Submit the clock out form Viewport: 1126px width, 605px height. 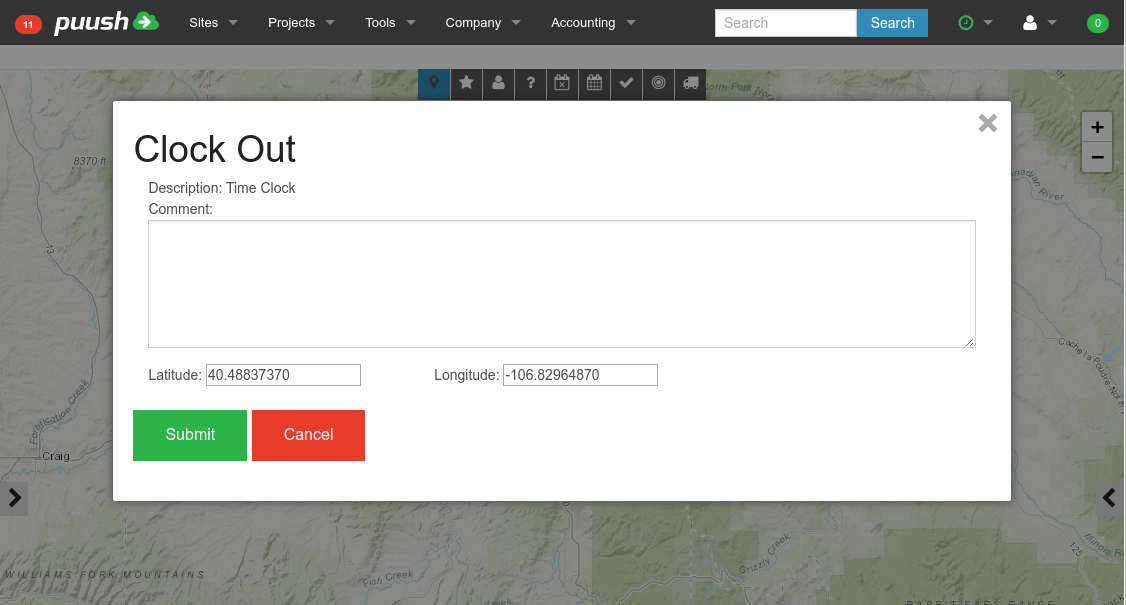[190, 435]
